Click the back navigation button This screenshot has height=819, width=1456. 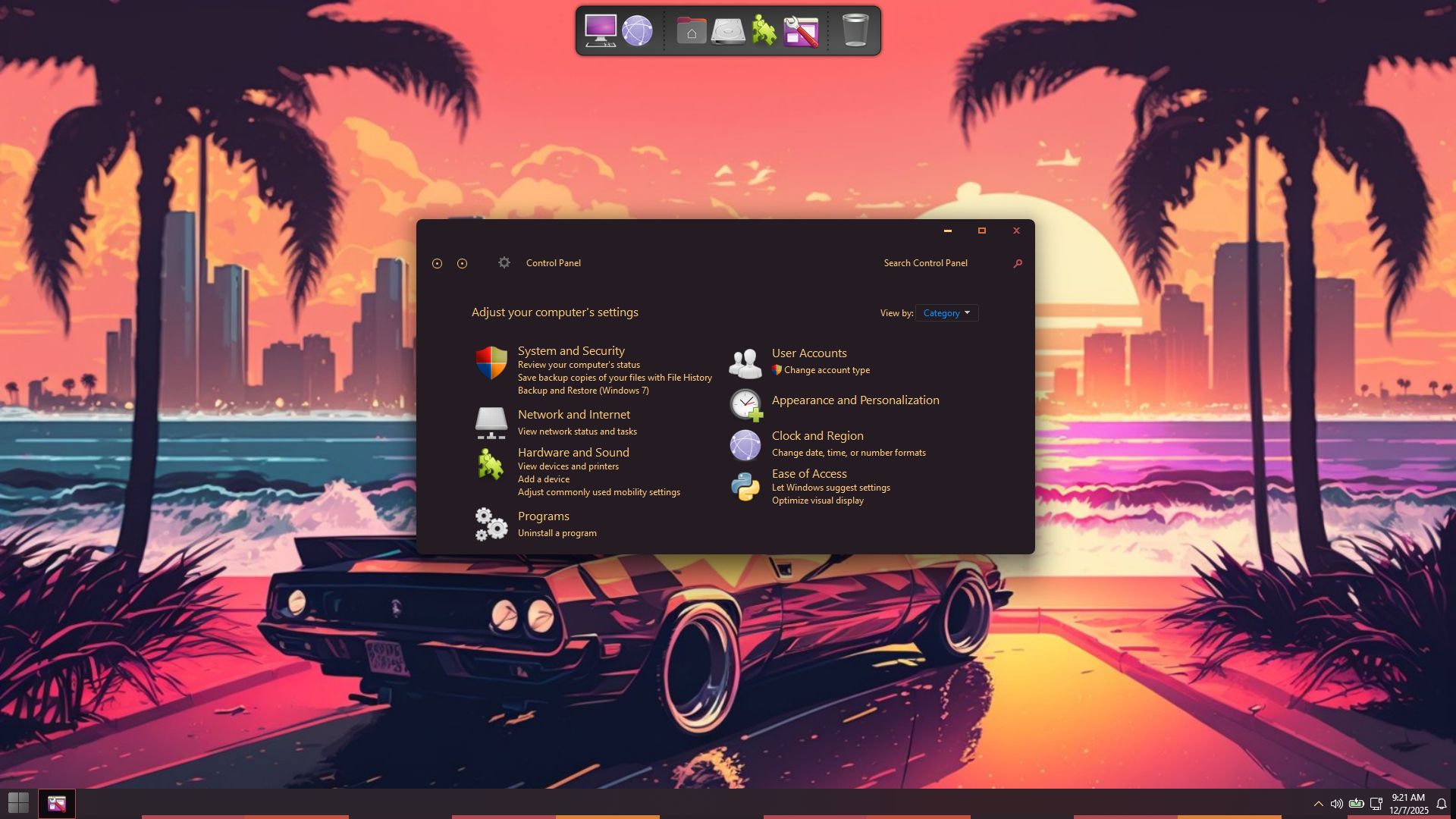(x=437, y=263)
